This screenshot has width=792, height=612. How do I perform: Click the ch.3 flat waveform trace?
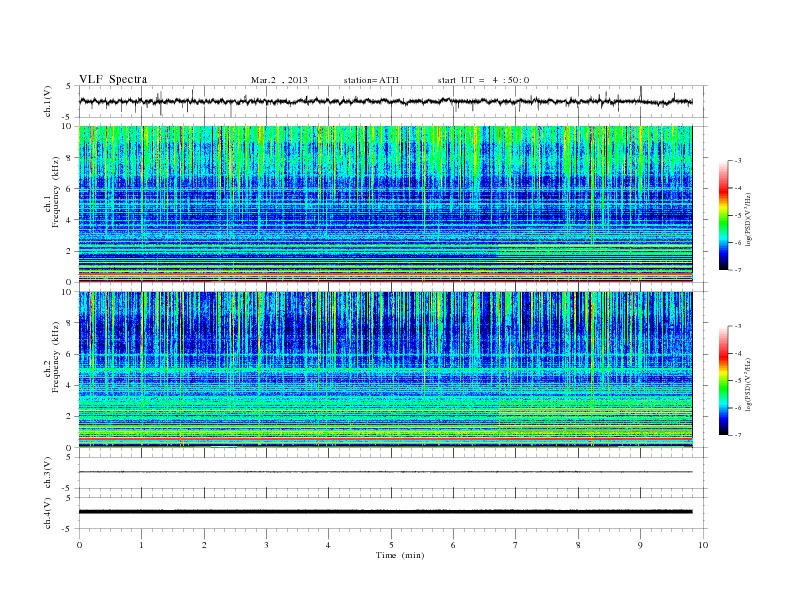(x=385, y=472)
